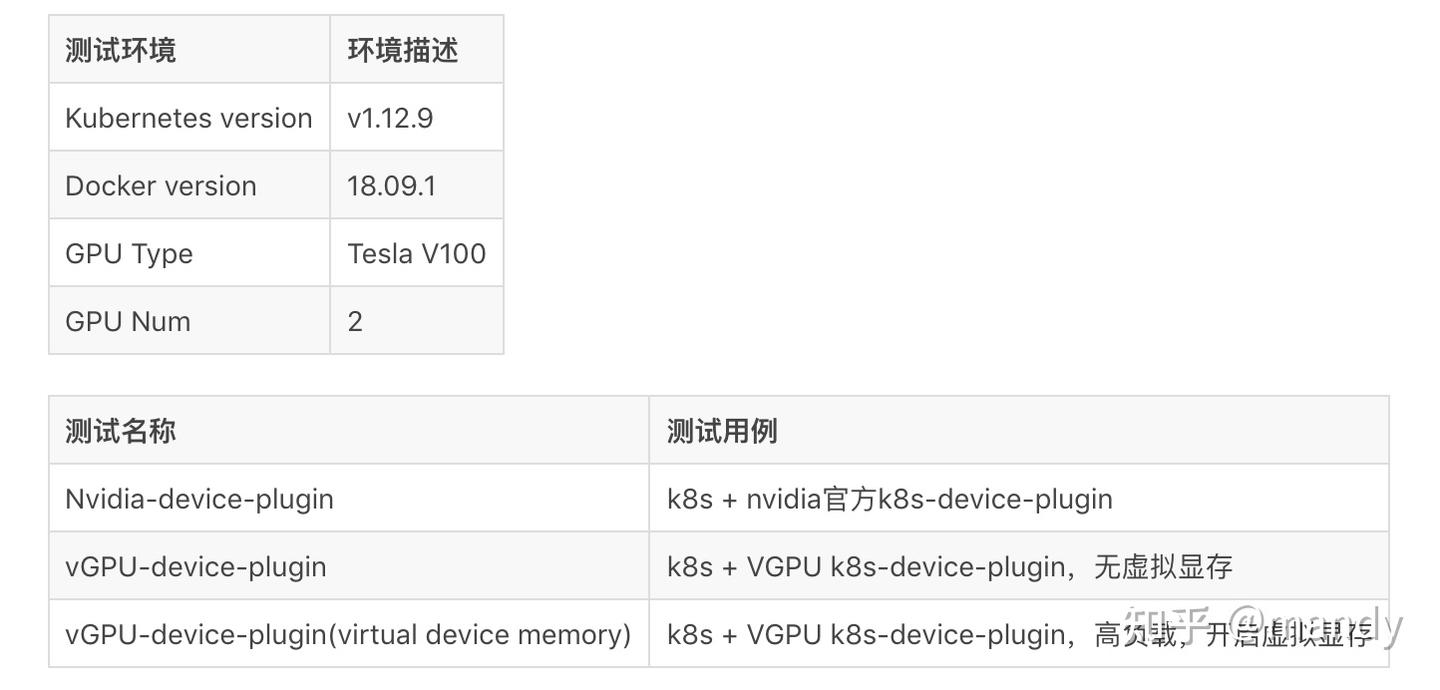Click the 18.09.1 value cell

coord(392,186)
